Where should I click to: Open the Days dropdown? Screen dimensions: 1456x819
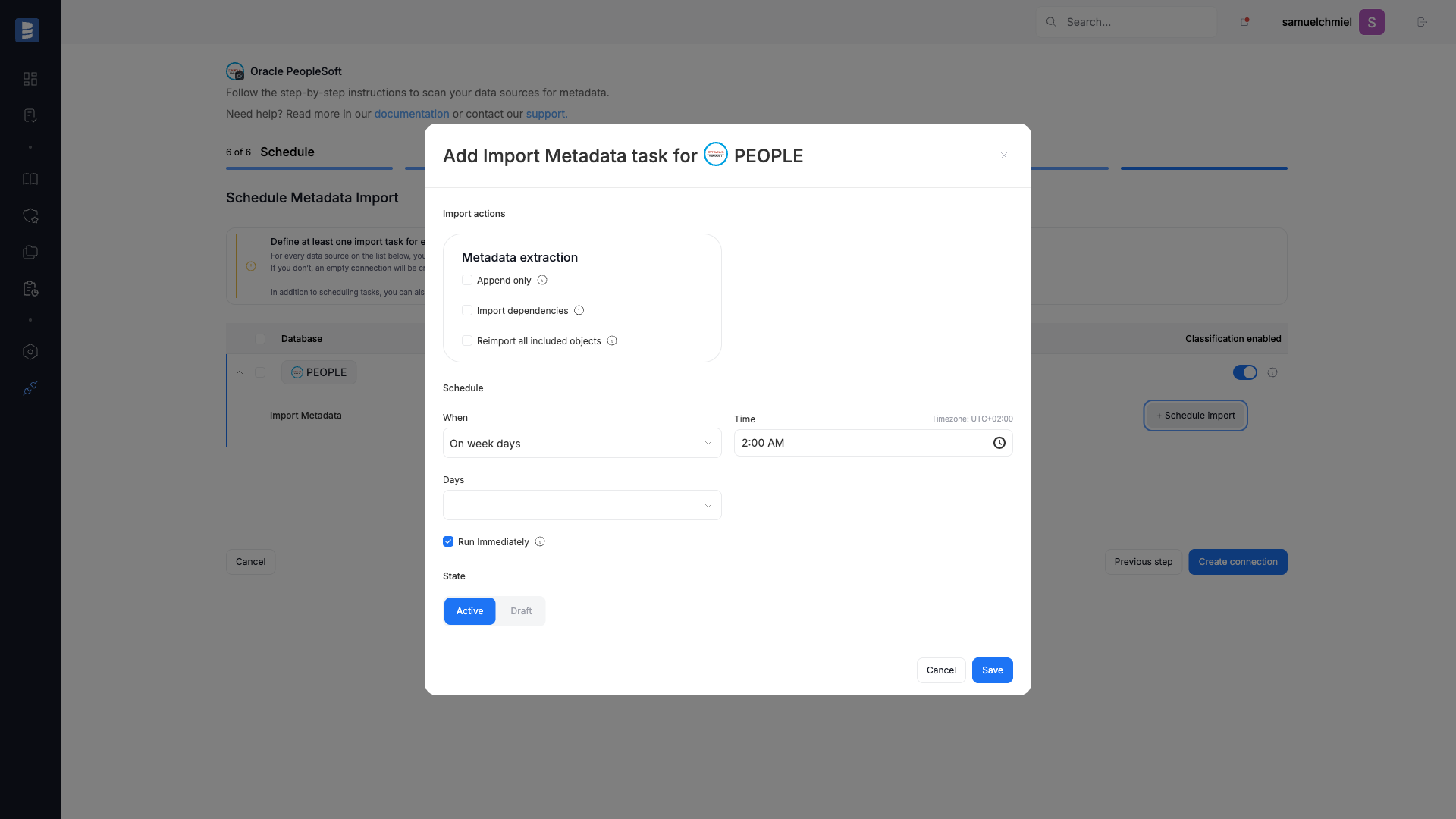point(582,505)
